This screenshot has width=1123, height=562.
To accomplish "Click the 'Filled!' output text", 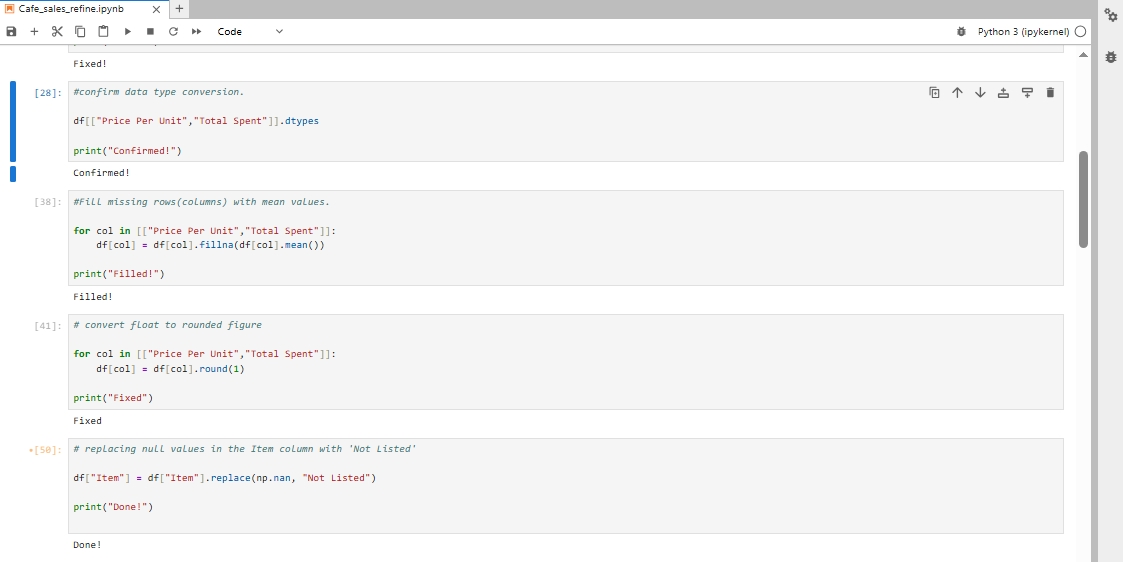I will point(93,296).
